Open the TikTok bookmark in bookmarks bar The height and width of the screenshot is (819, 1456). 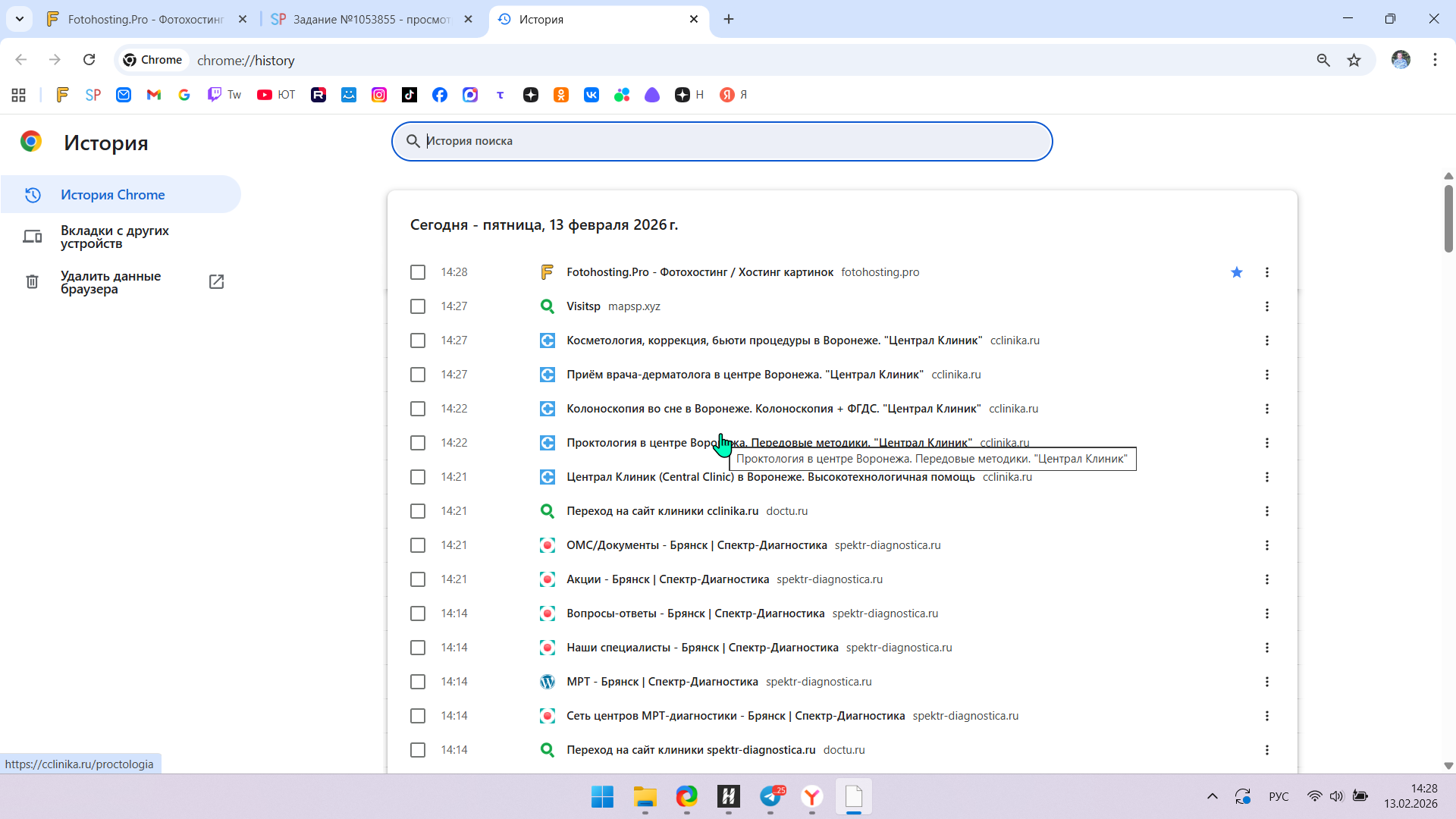pyautogui.click(x=409, y=95)
